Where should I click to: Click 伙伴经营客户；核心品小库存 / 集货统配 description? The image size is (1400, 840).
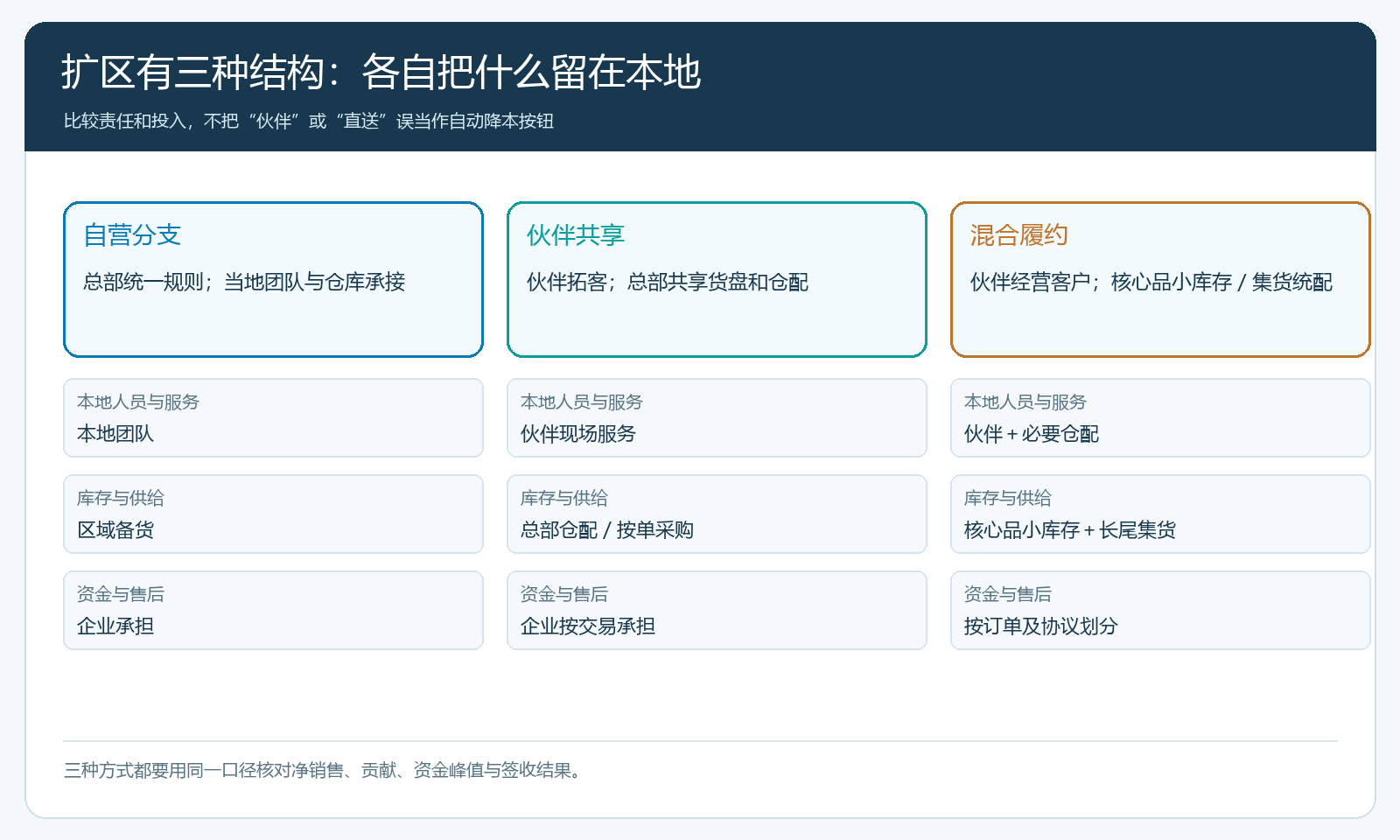(1151, 282)
